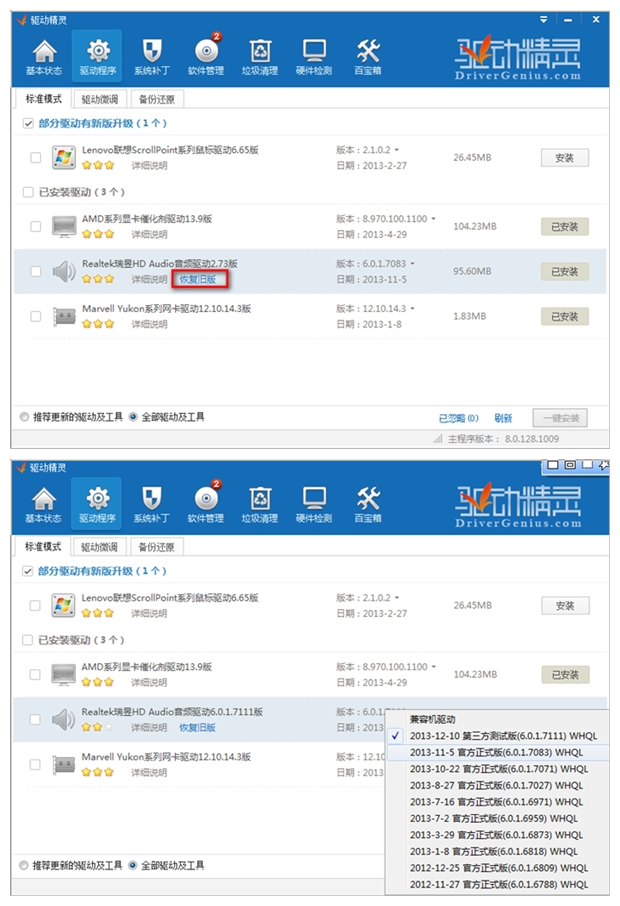
Task: Expand Marvell version 12.10.14.3 dropdown, top window
Action: point(413,309)
